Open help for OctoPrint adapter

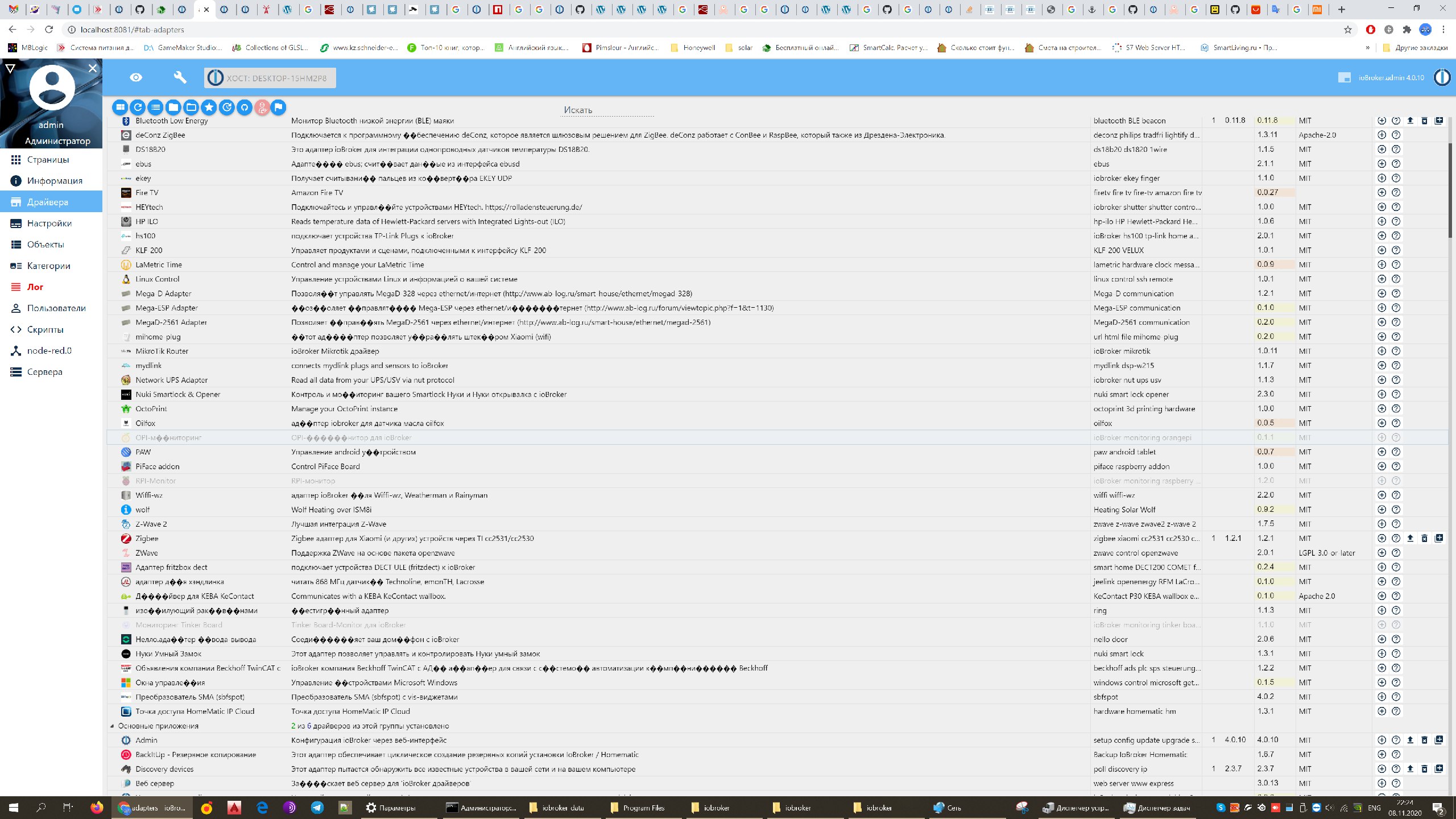pos(1396,408)
